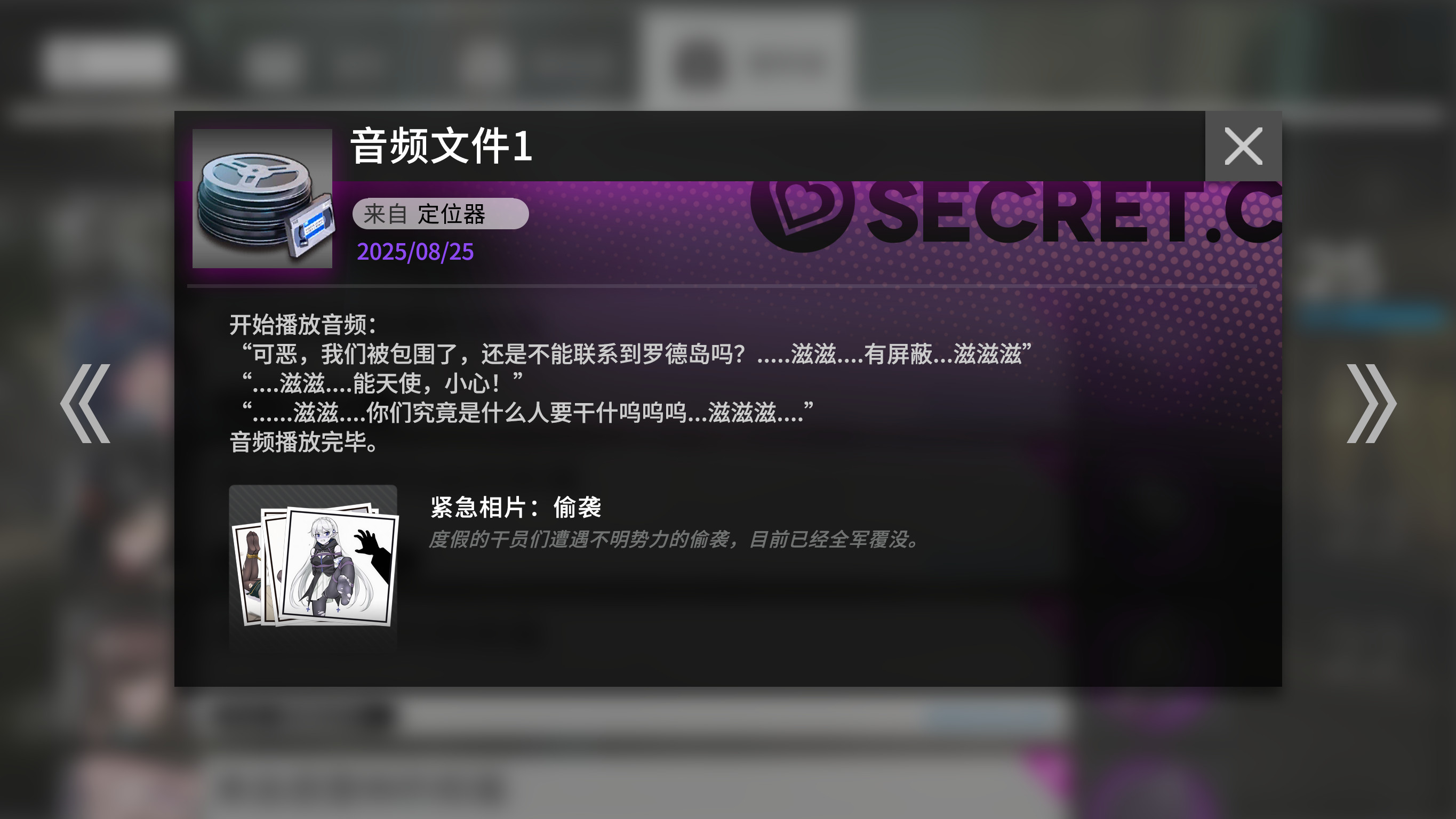Image resolution: width=1456 pixels, height=819 pixels.
Task: Click the film reel and cassette icon
Action: [262, 198]
